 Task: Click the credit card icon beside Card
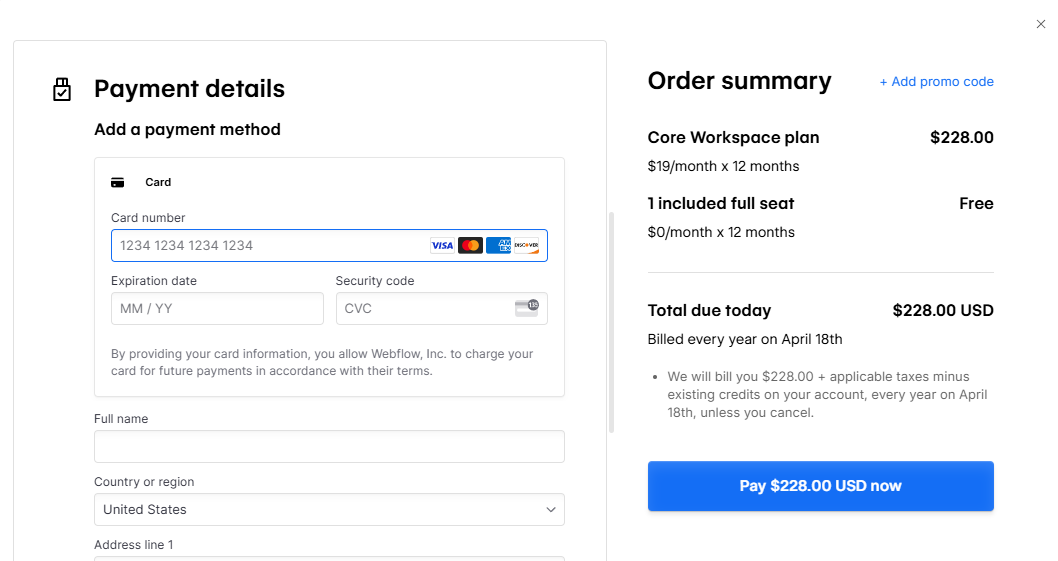[117, 182]
